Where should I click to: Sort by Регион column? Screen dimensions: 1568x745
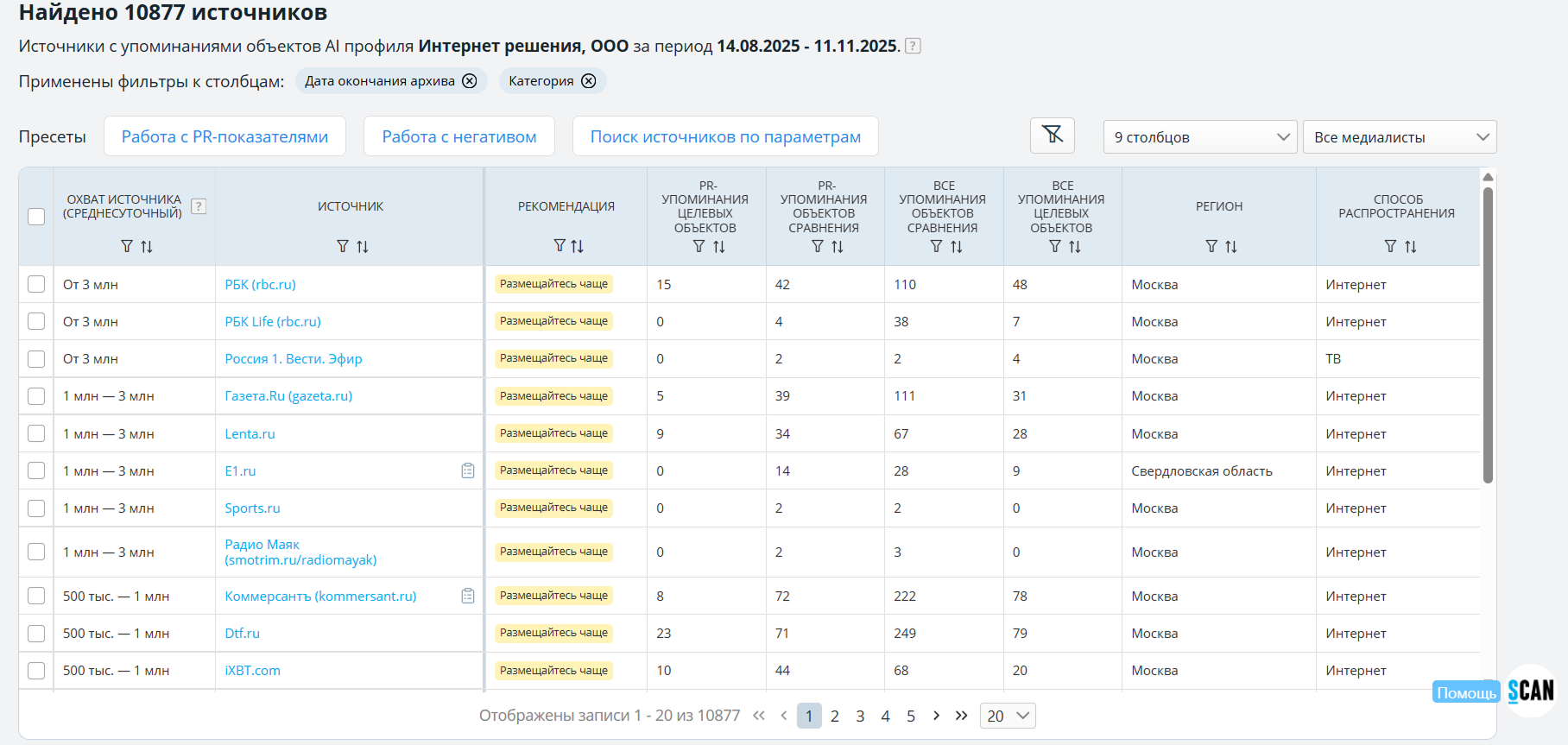coord(1231,247)
